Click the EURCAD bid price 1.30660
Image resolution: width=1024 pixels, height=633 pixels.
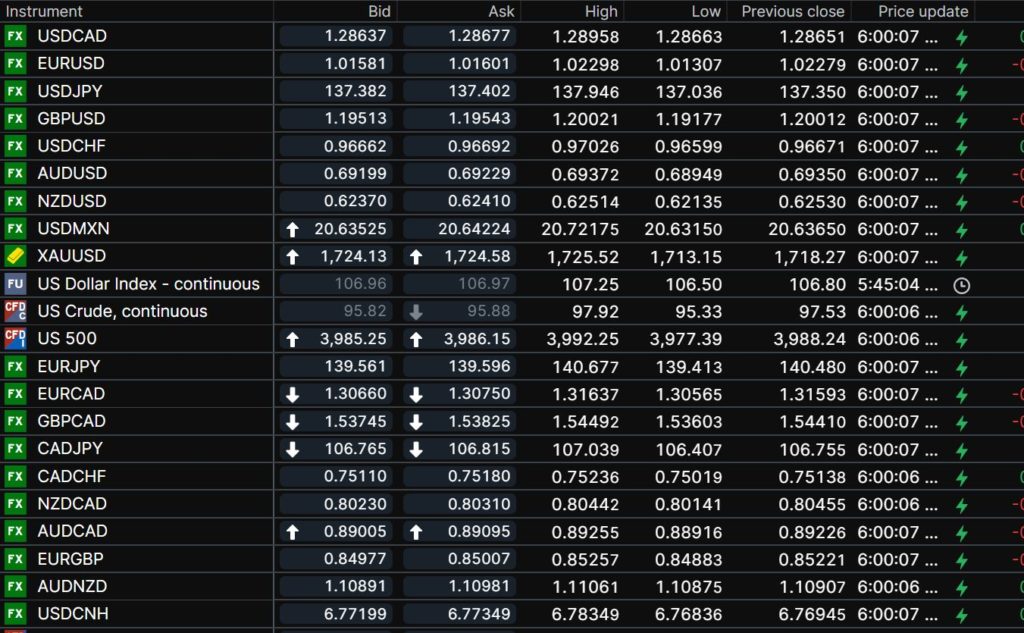355,394
